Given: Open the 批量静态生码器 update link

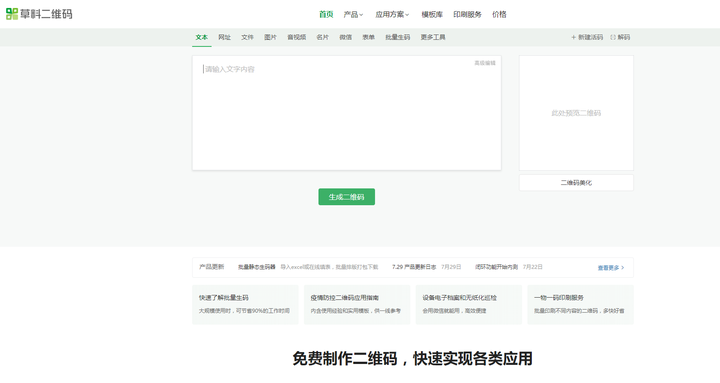Looking at the screenshot, I should click(257, 267).
